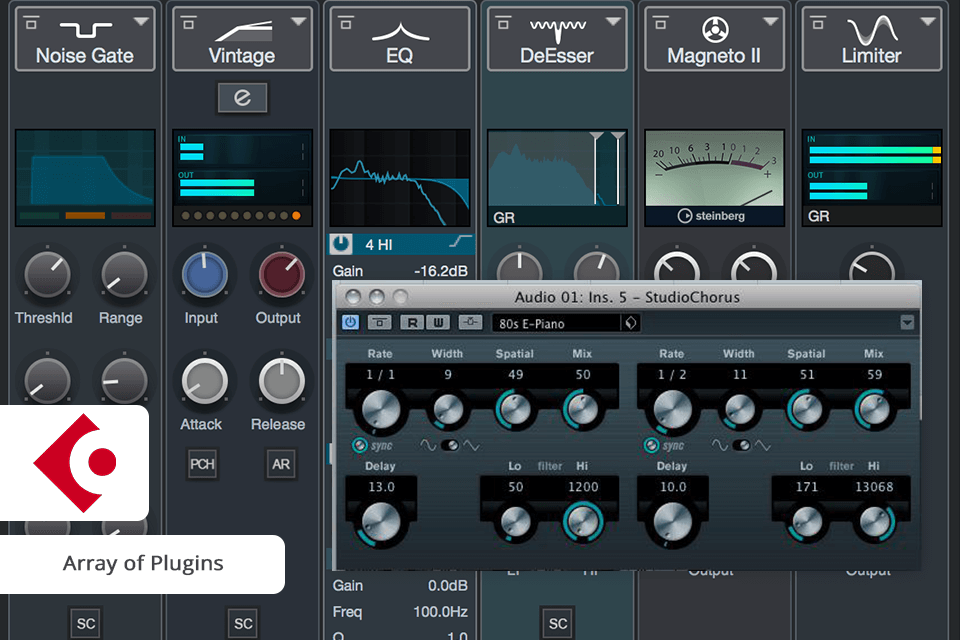Open the StudioChorus functions menu arrow

pyautogui.click(x=907, y=322)
